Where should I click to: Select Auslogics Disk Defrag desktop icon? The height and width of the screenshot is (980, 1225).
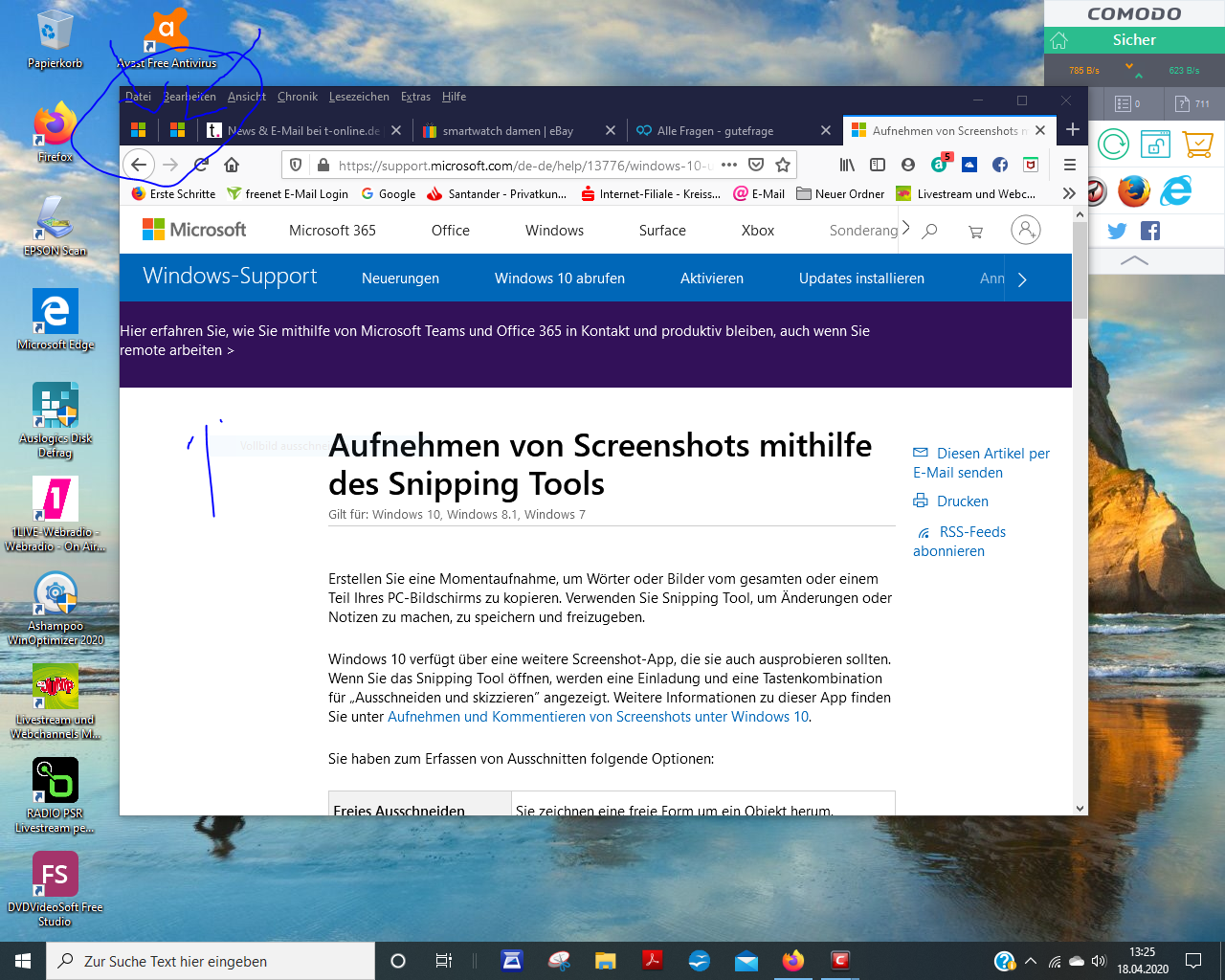(x=56, y=420)
